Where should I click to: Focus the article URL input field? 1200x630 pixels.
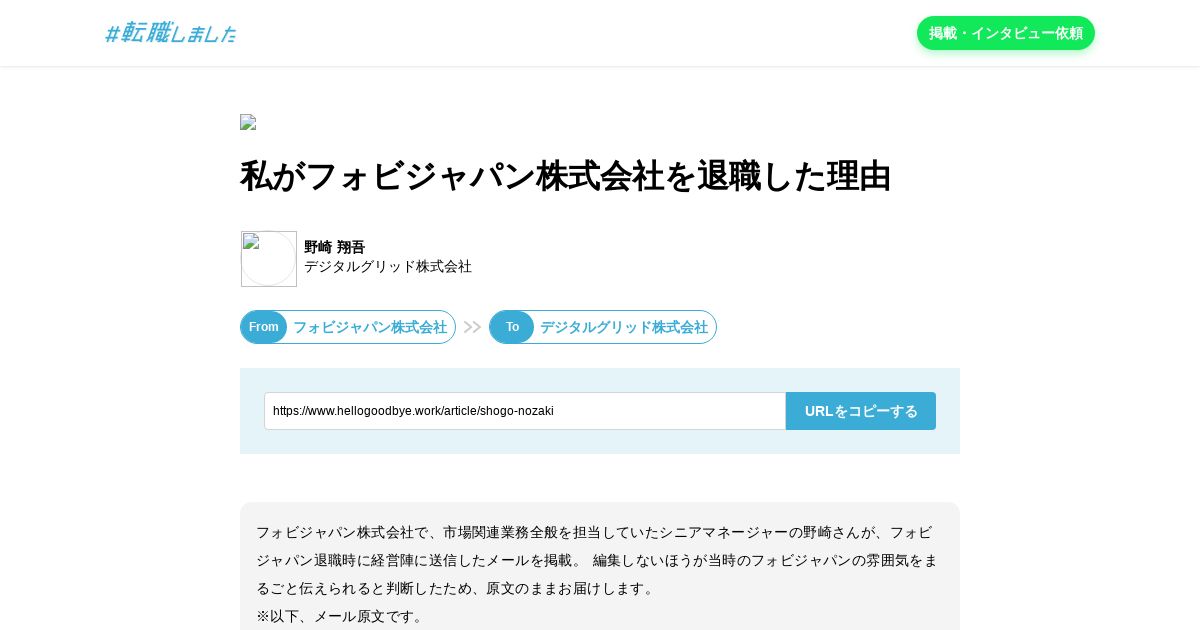click(525, 411)
